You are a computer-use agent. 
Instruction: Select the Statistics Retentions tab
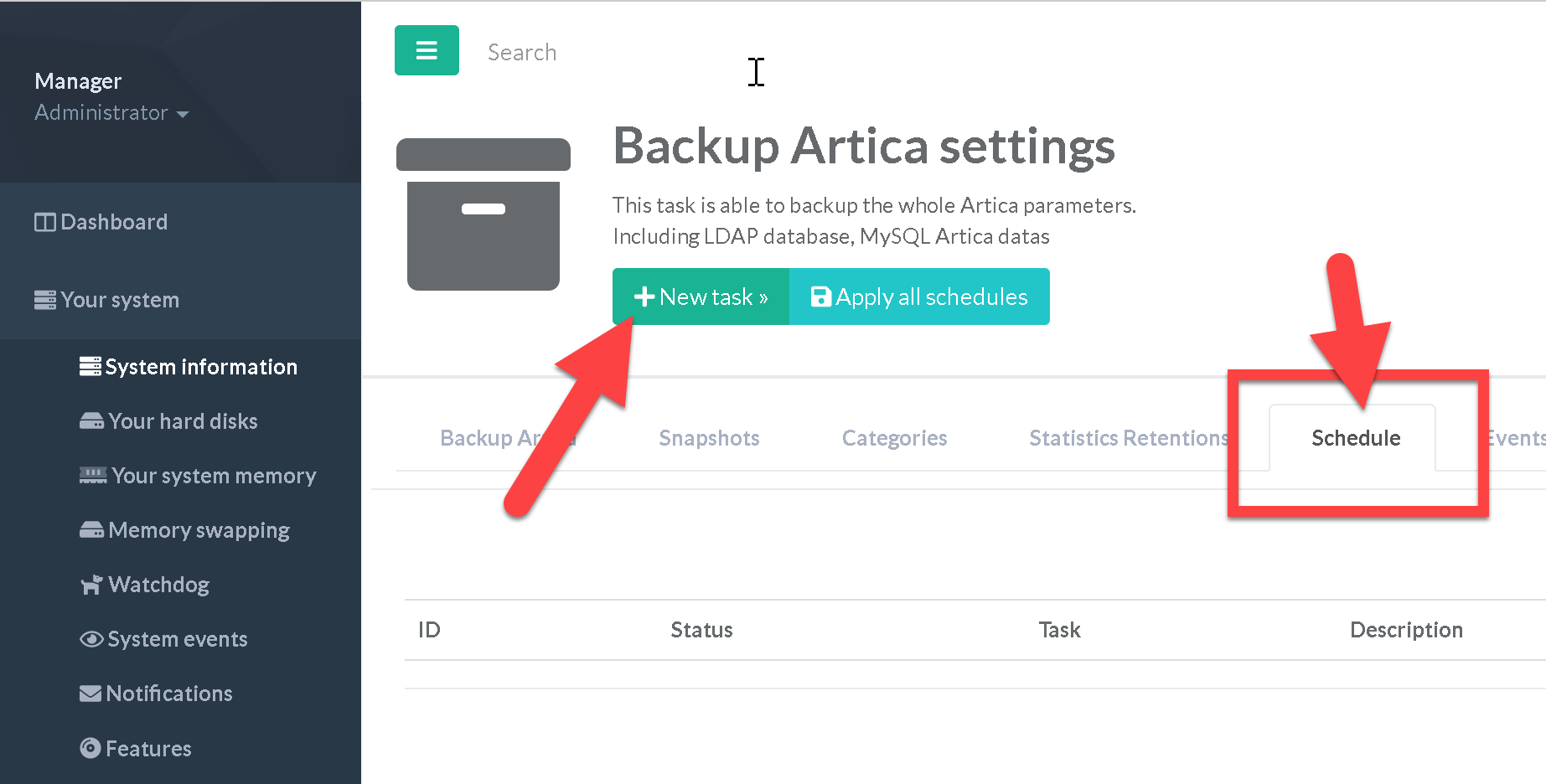click(1128, 438)
